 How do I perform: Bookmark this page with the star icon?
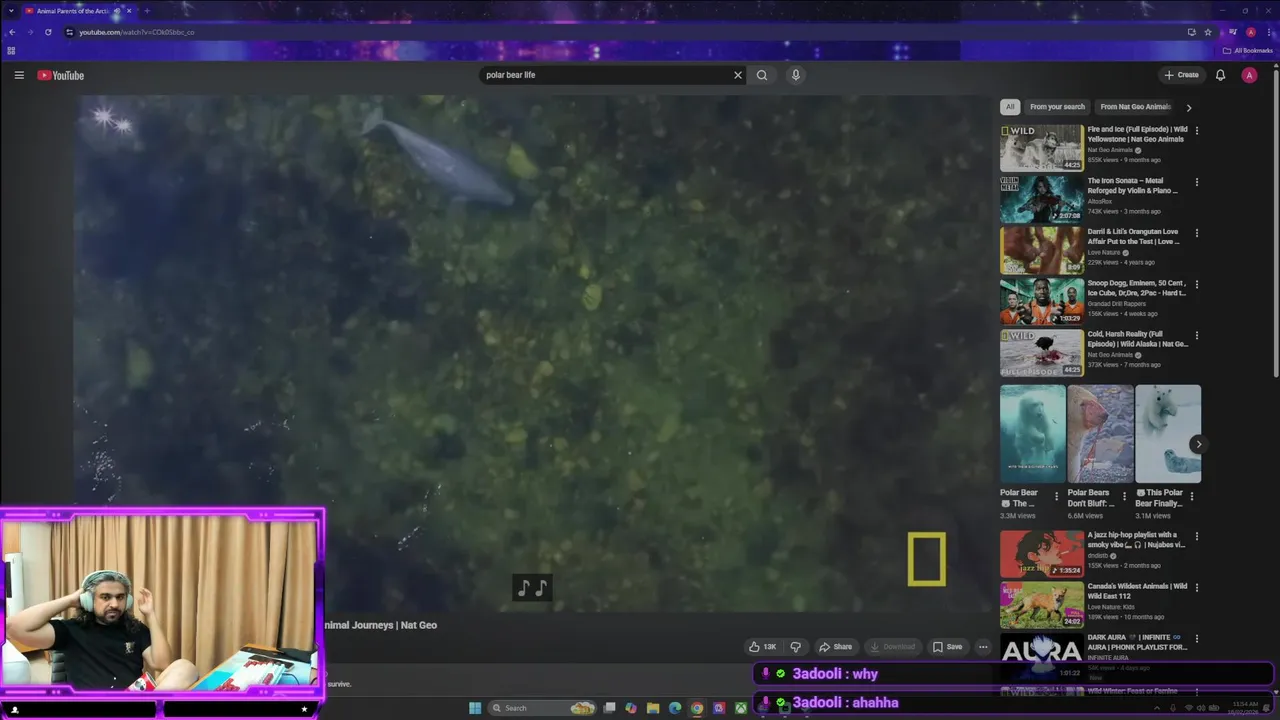coord(1208,32)
